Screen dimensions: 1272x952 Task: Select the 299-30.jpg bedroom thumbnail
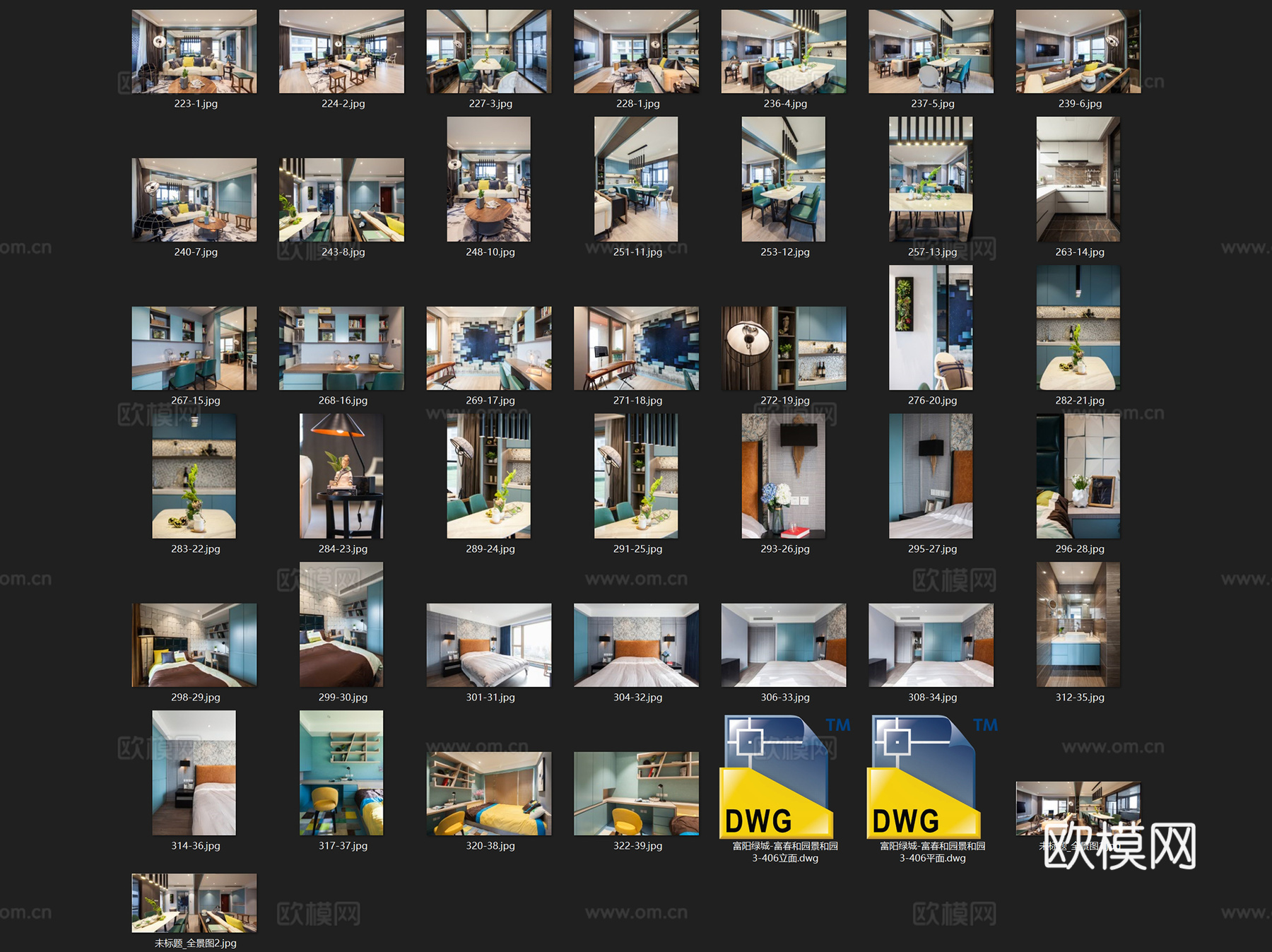click(341, 625)
